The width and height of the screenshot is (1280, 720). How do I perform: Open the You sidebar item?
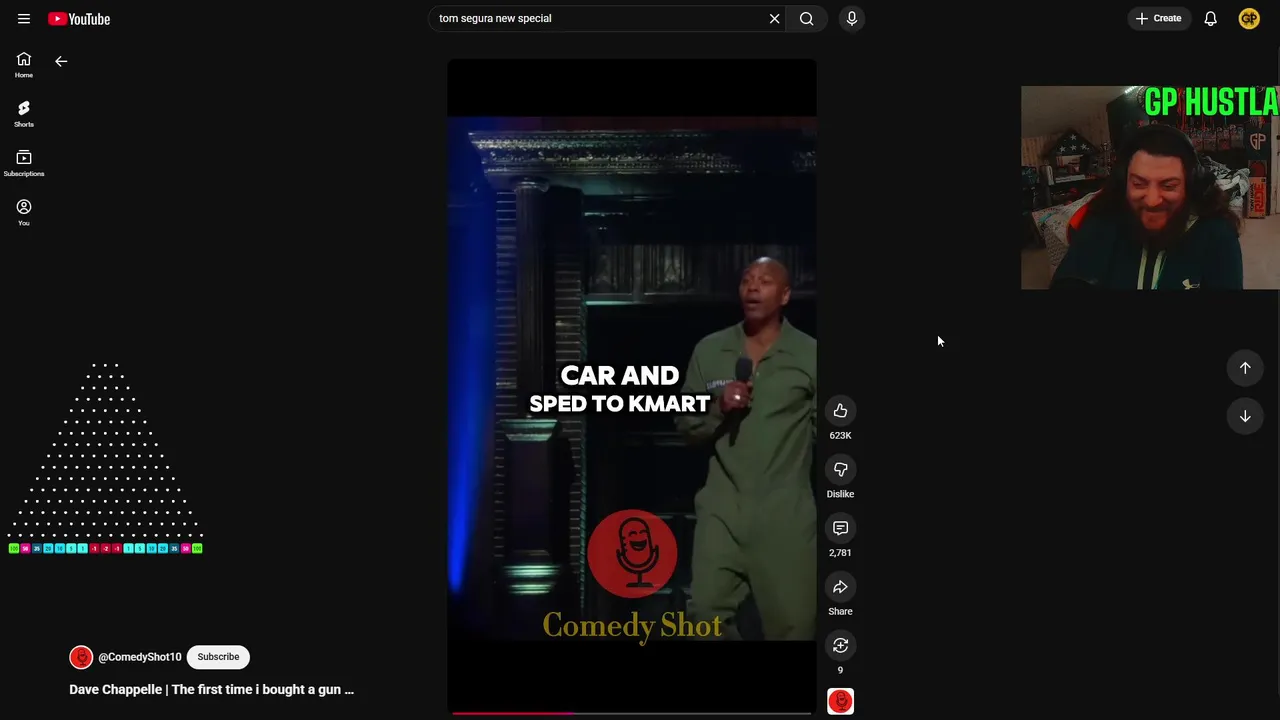[24, 212]
